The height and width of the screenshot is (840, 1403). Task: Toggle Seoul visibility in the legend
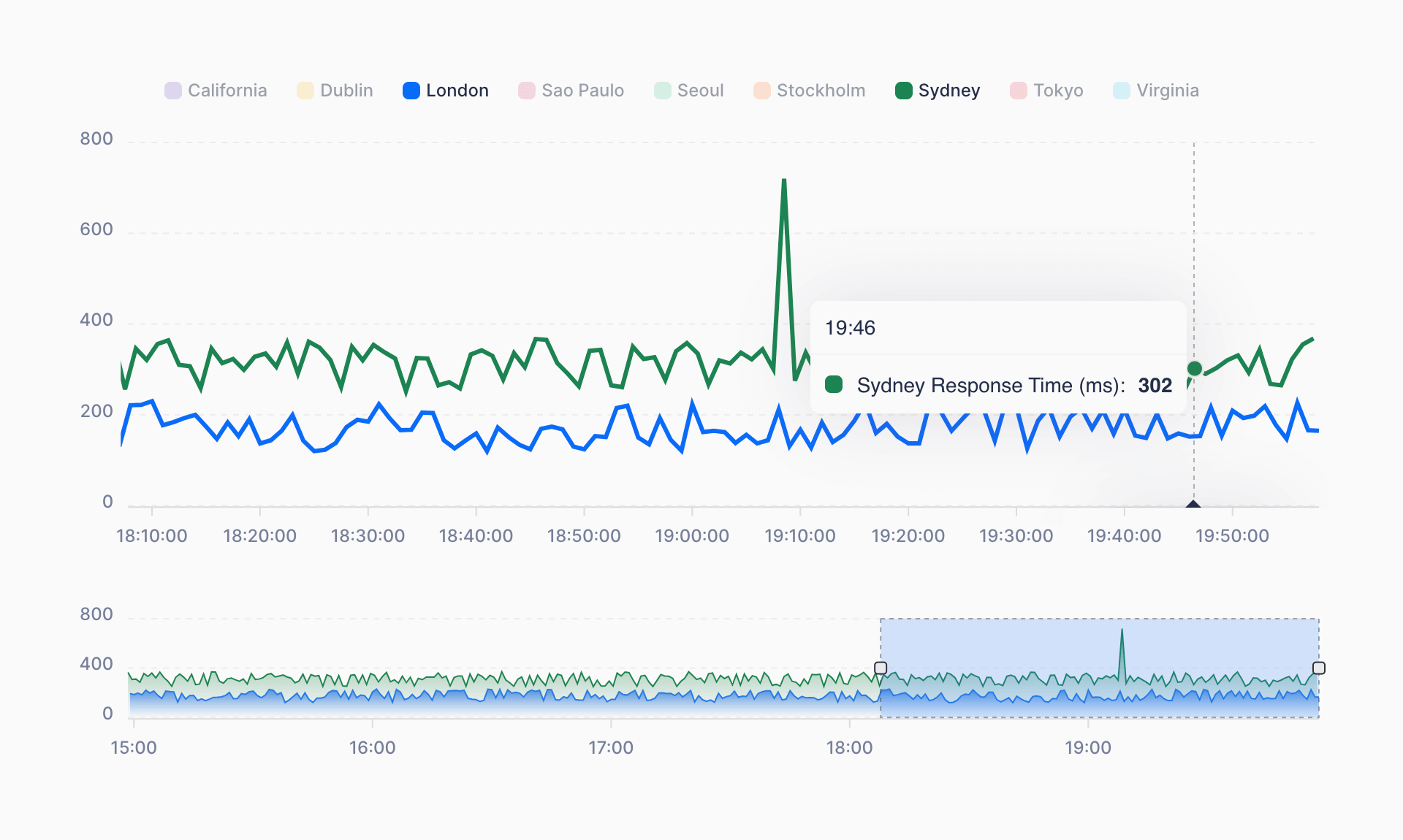tap(688, 91)
